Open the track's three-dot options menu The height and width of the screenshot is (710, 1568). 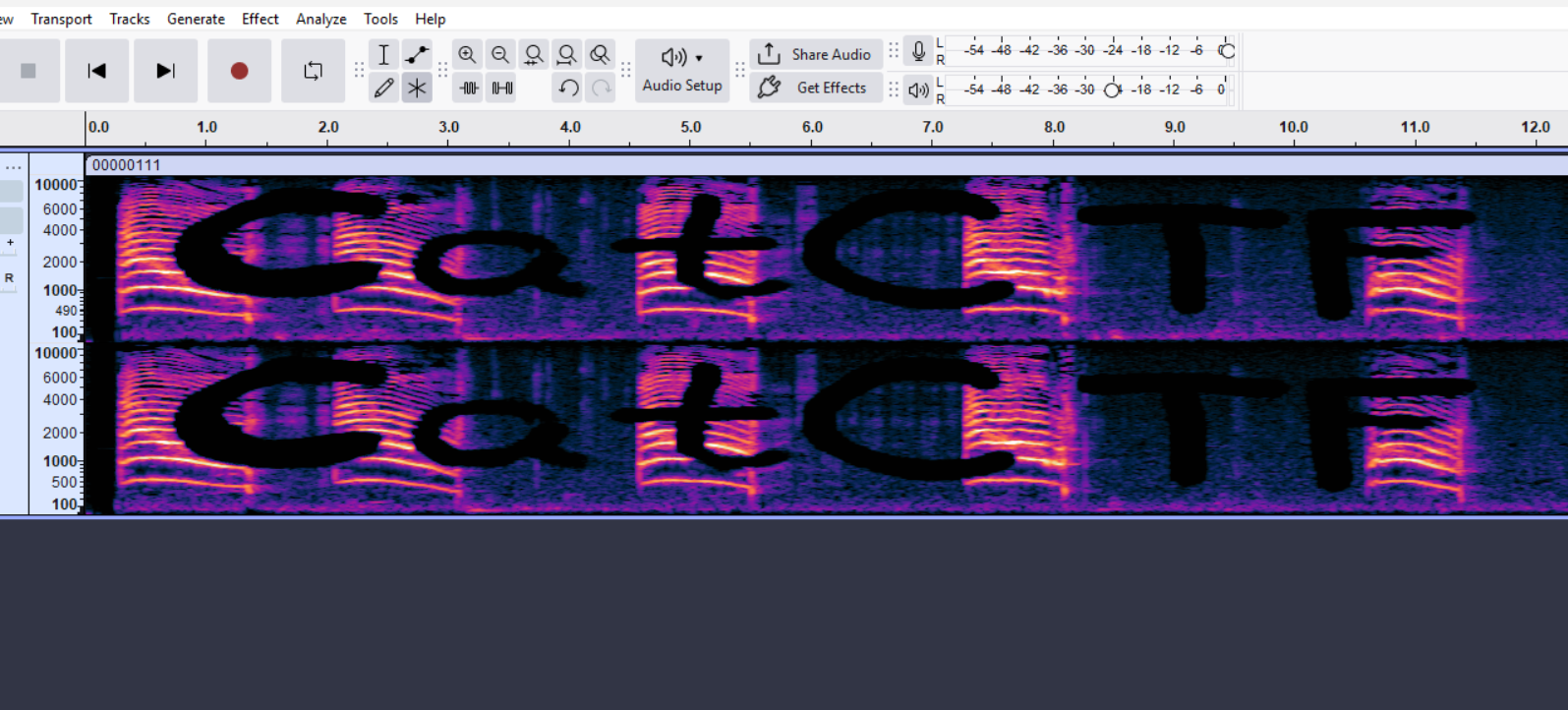click(13, 167)
